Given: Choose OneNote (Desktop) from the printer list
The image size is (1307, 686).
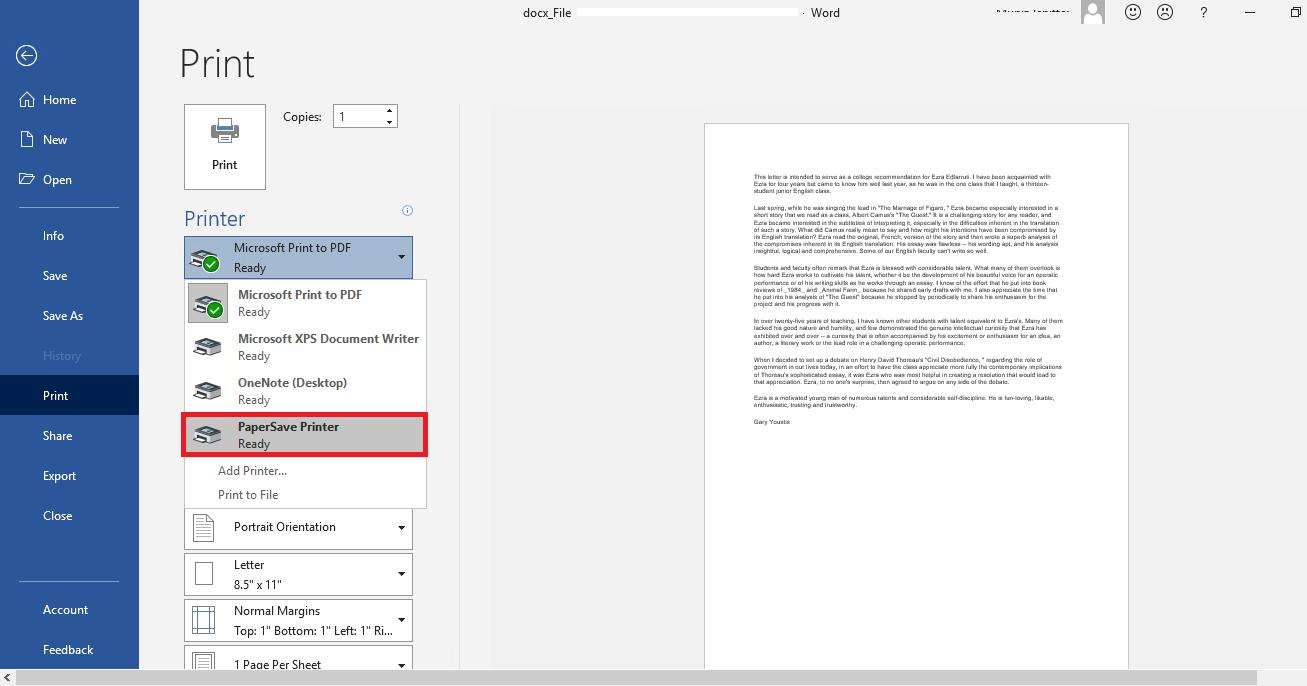Looking at the screenshot, I should (306, 391).
